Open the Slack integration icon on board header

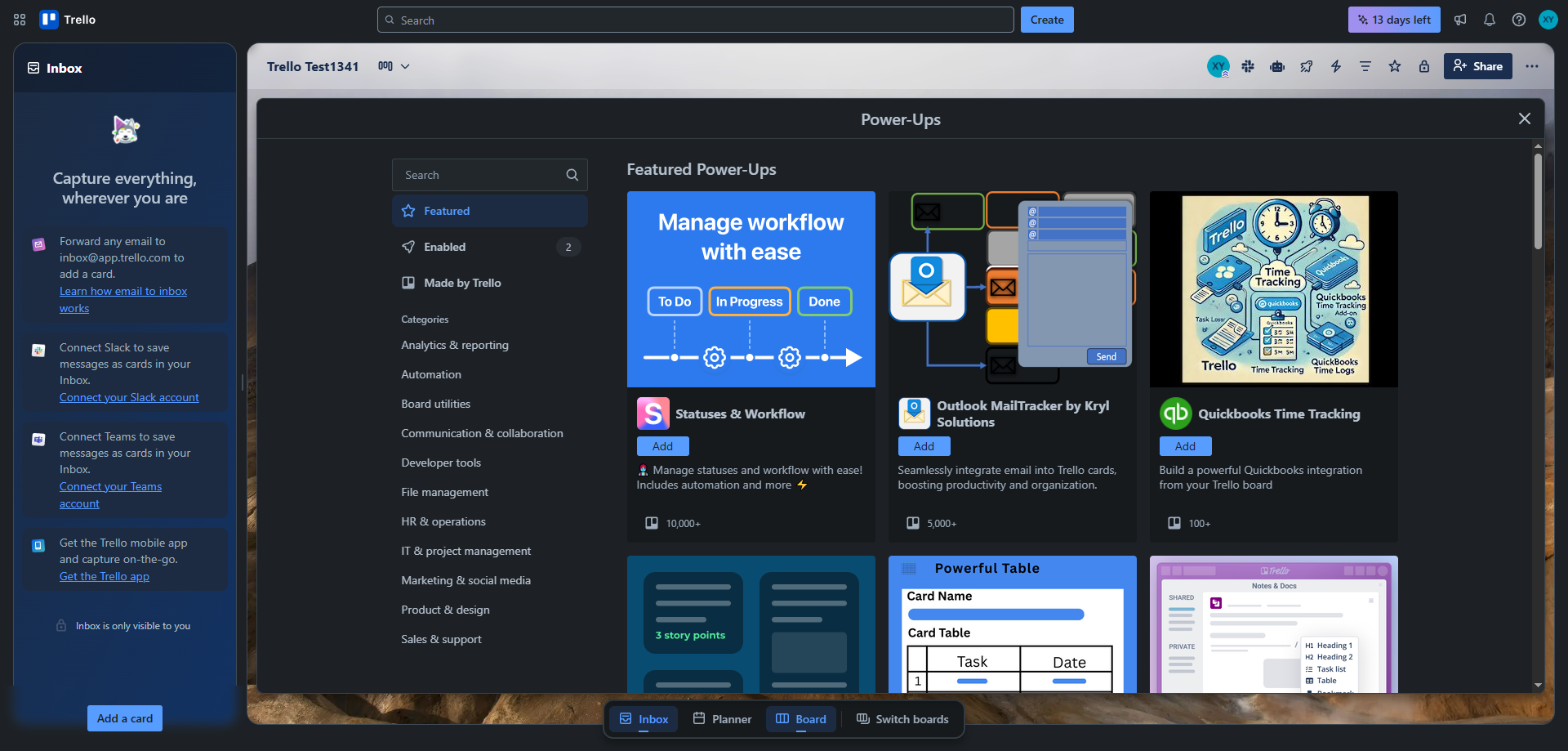click(1248, 66)
